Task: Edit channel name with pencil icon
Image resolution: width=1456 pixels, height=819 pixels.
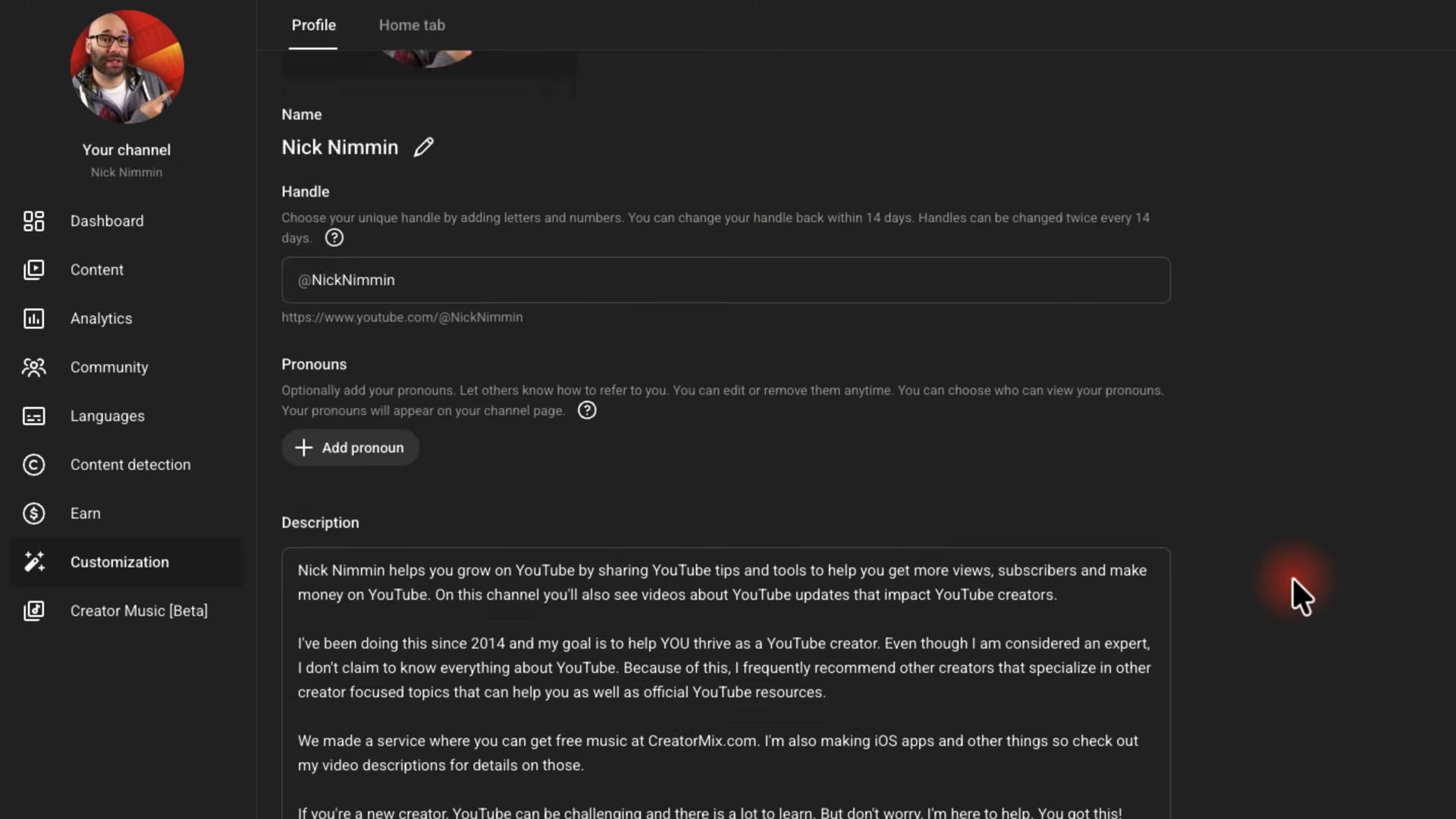Action: [424, 147]
